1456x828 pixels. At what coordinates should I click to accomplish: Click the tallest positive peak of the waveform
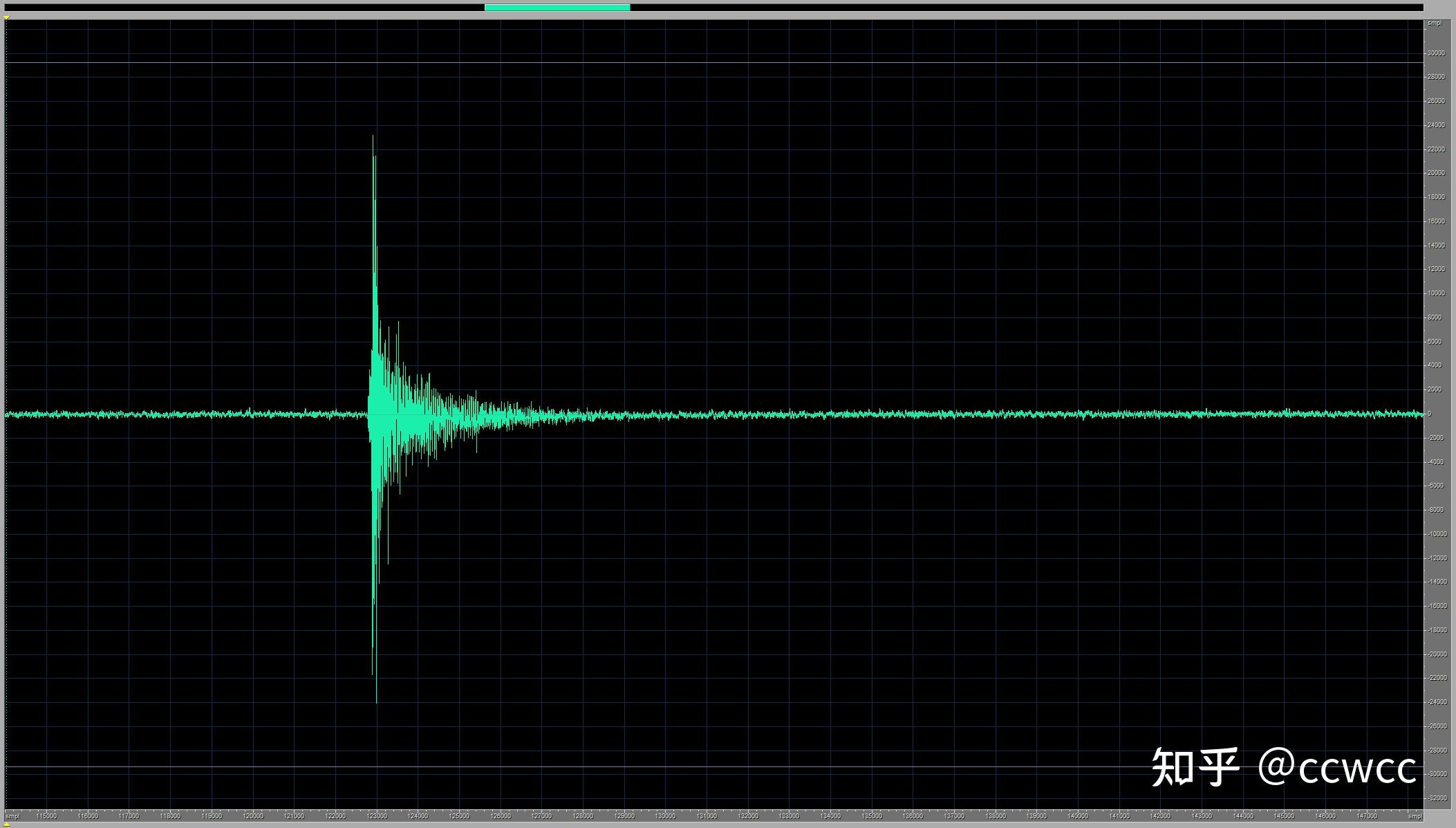373,138
